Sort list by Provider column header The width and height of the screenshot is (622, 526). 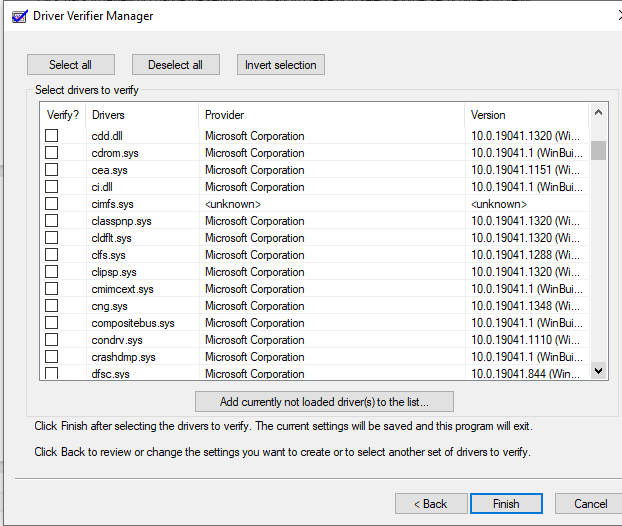click(330, 115)
